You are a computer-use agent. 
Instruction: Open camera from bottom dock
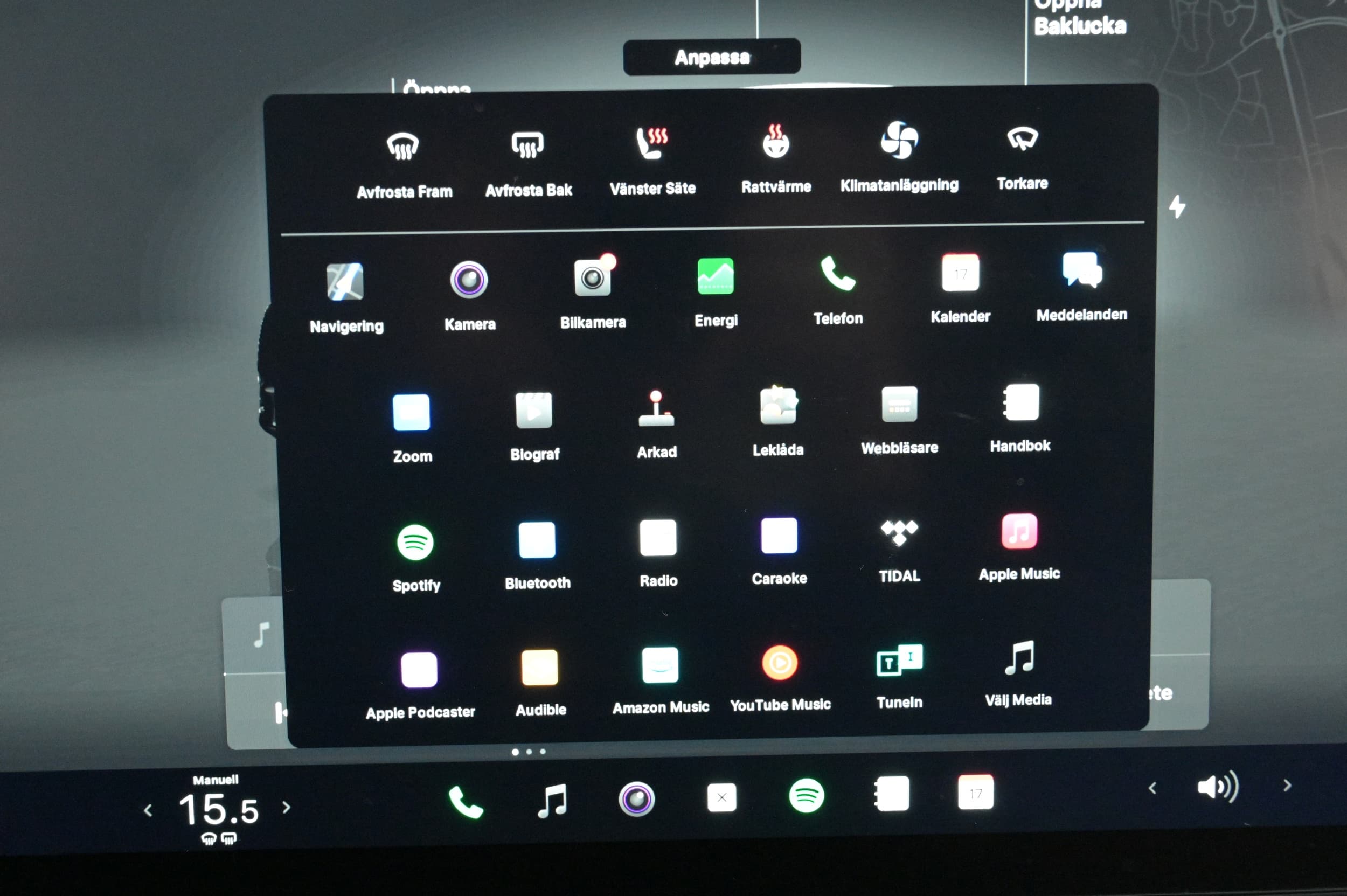636,799
